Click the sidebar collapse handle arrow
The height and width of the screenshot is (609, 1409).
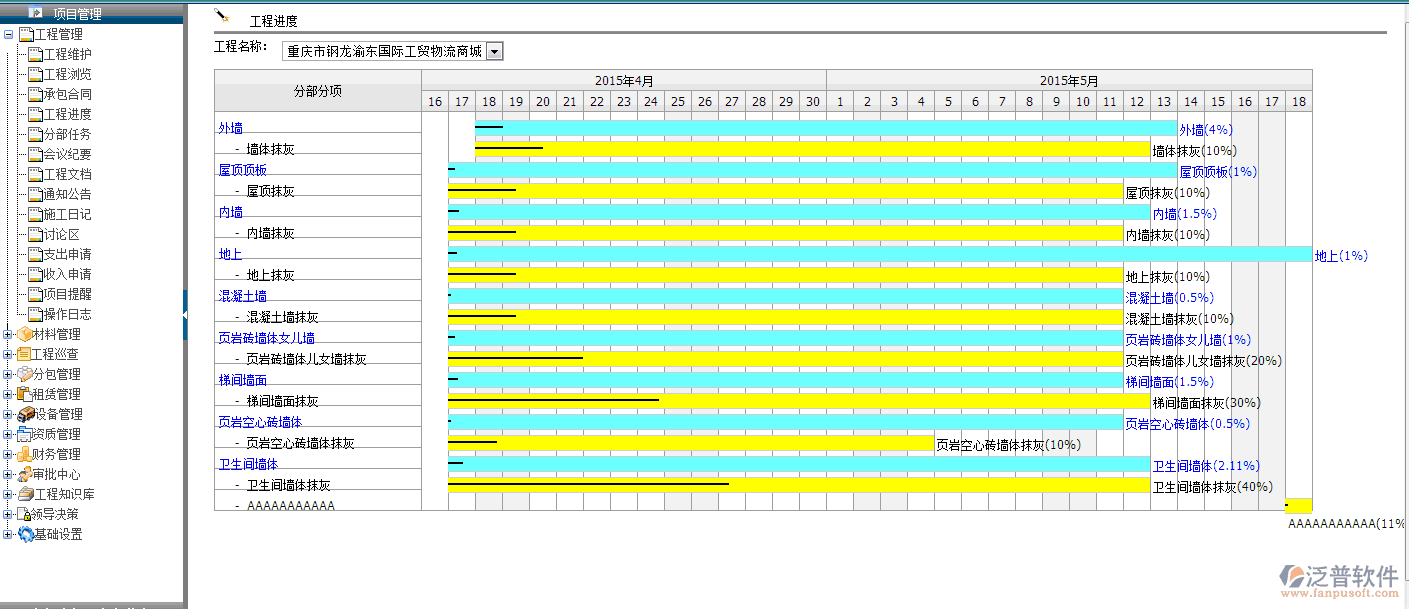click(x=184, y=314)
